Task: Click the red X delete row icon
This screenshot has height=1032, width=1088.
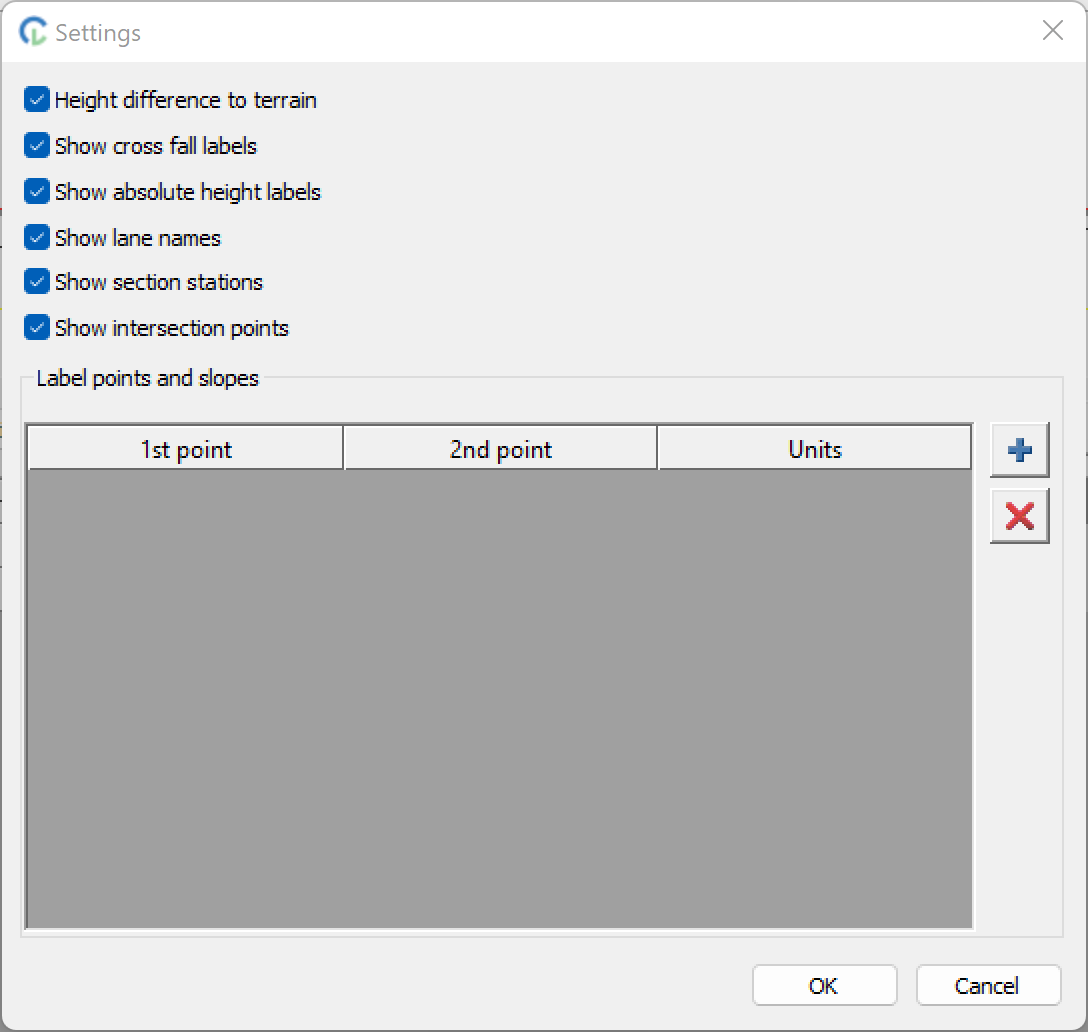Action: coord(1019,516)
